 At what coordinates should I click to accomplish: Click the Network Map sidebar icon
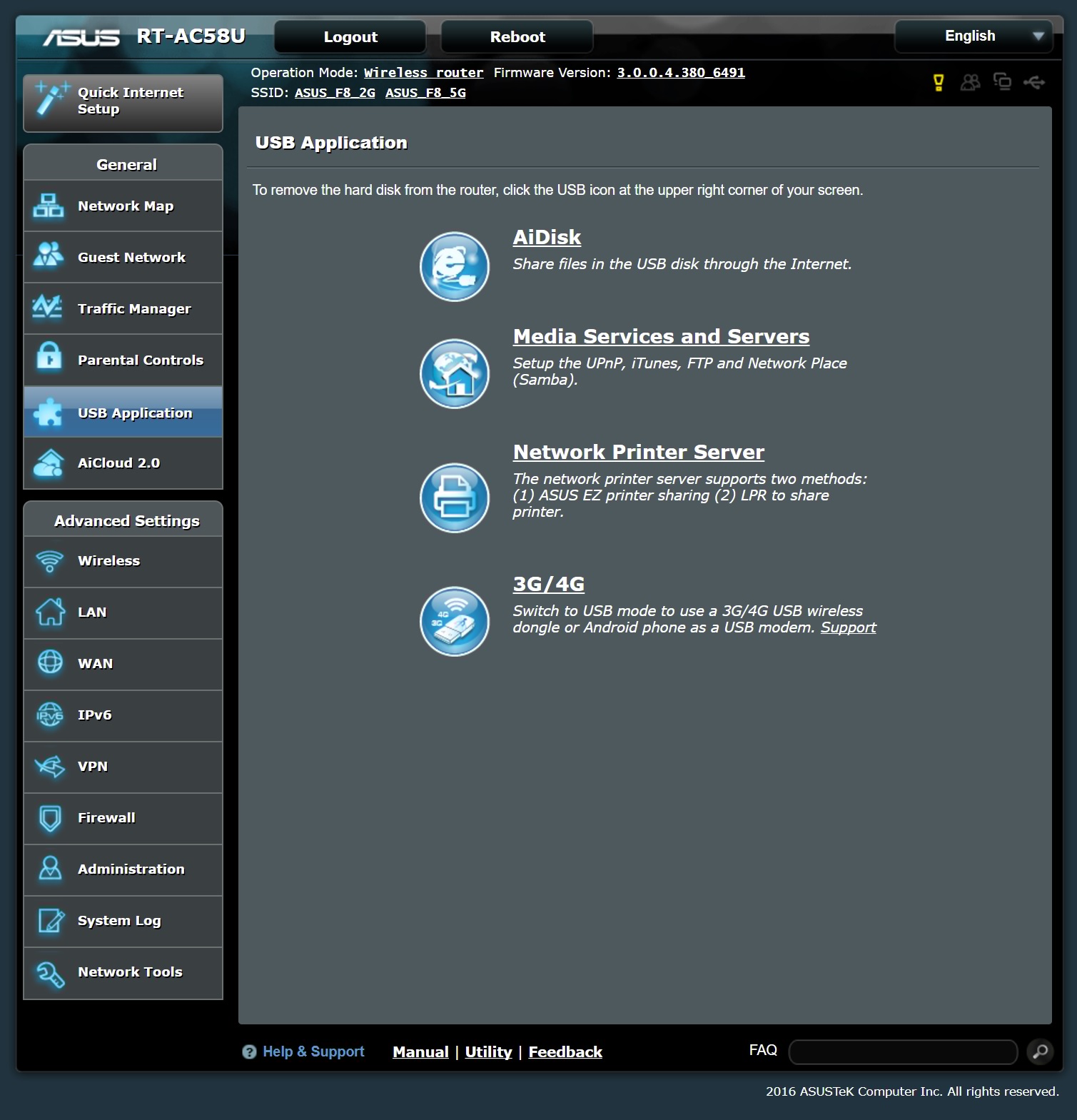tap(49, 206)
